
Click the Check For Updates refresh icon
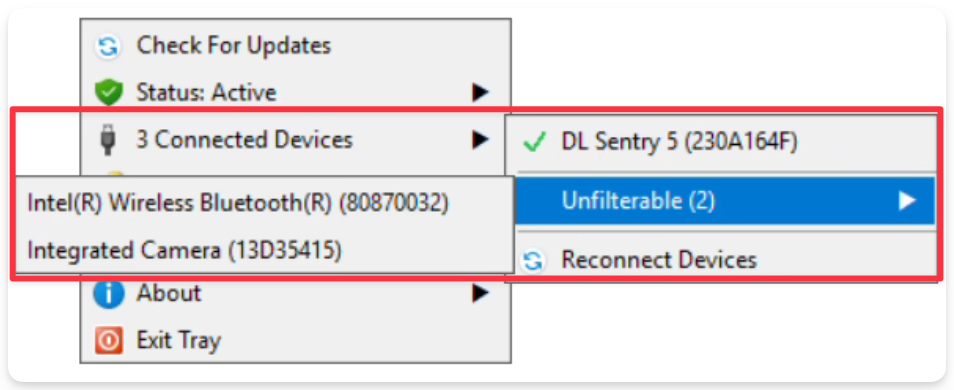point(108,46)
